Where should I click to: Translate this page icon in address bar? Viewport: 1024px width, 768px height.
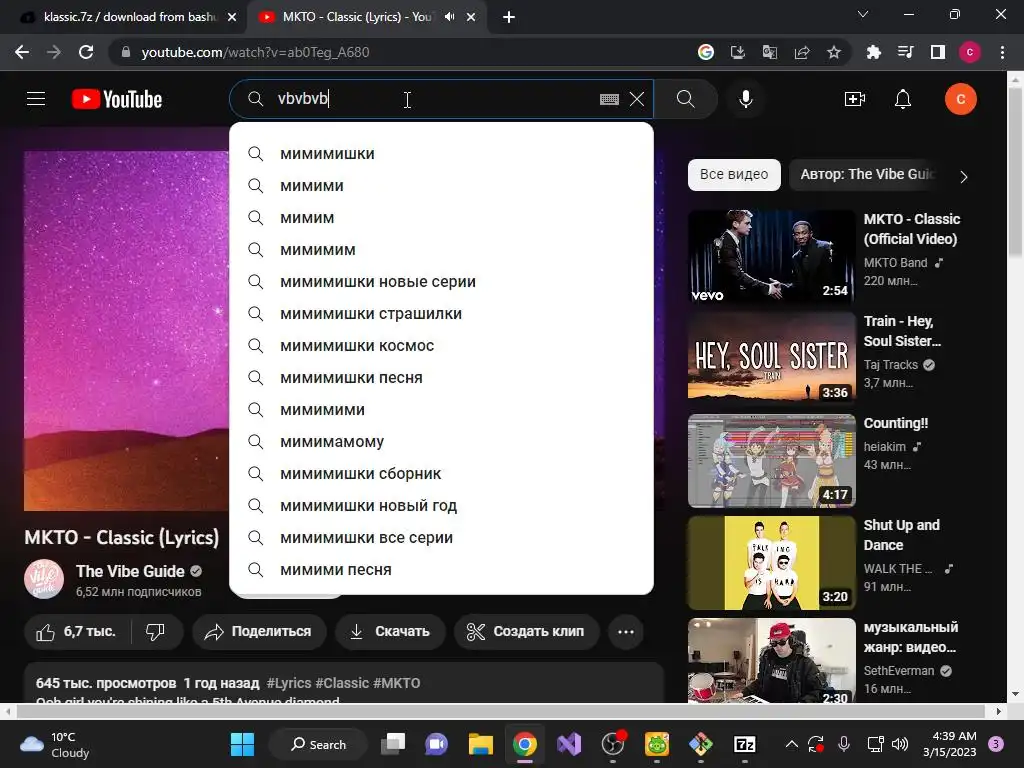click(770, 52)
